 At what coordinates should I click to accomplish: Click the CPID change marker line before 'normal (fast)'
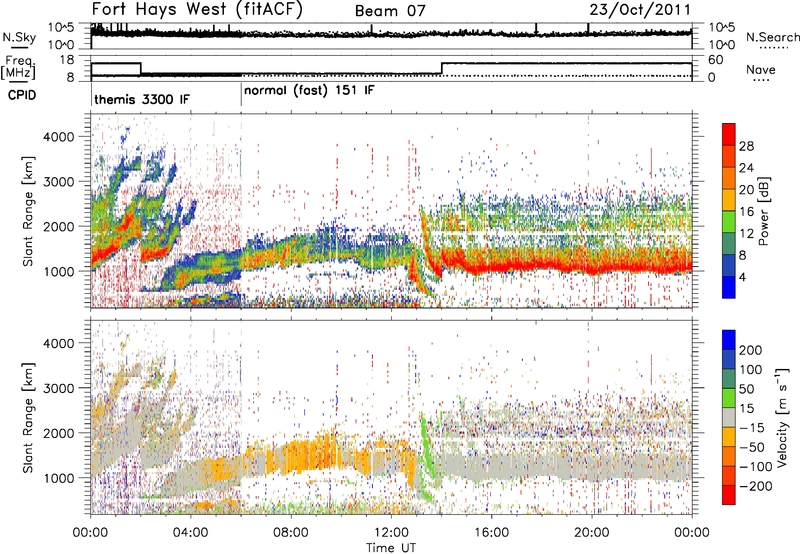(x=241, y=95)
